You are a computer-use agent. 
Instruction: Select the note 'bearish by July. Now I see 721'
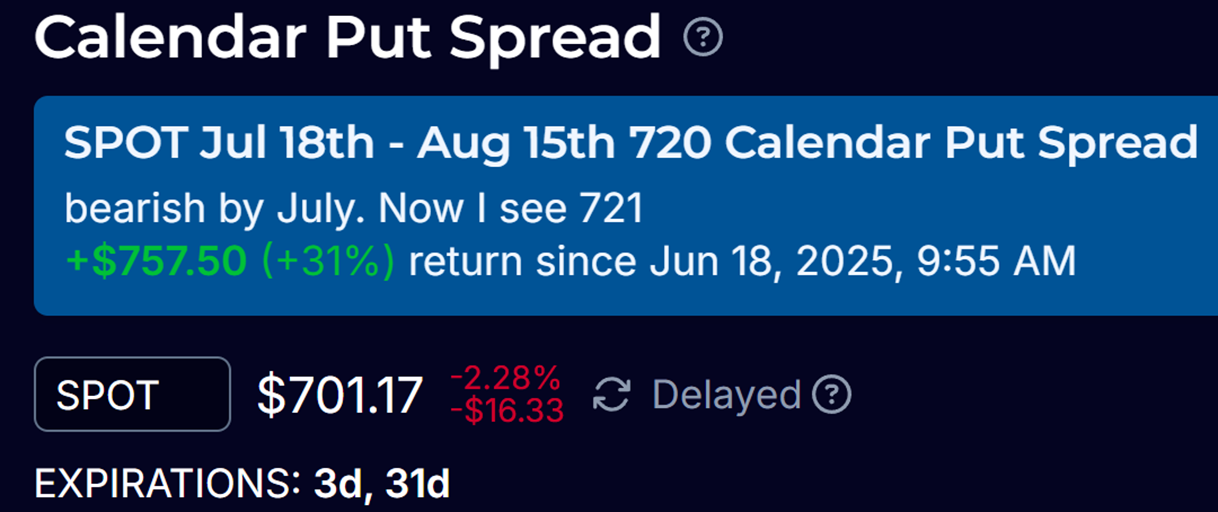353,209
